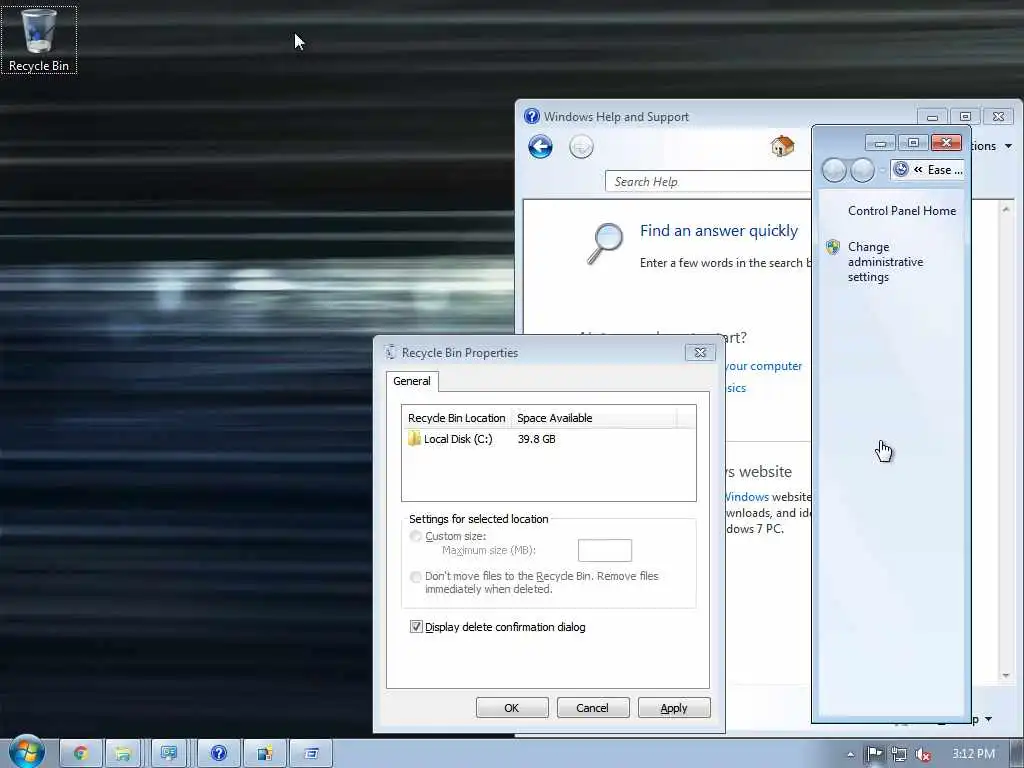This screenshot has width=1024, height=768.
Task: Open Control Panel Home link
Action: tap(901, 210)
